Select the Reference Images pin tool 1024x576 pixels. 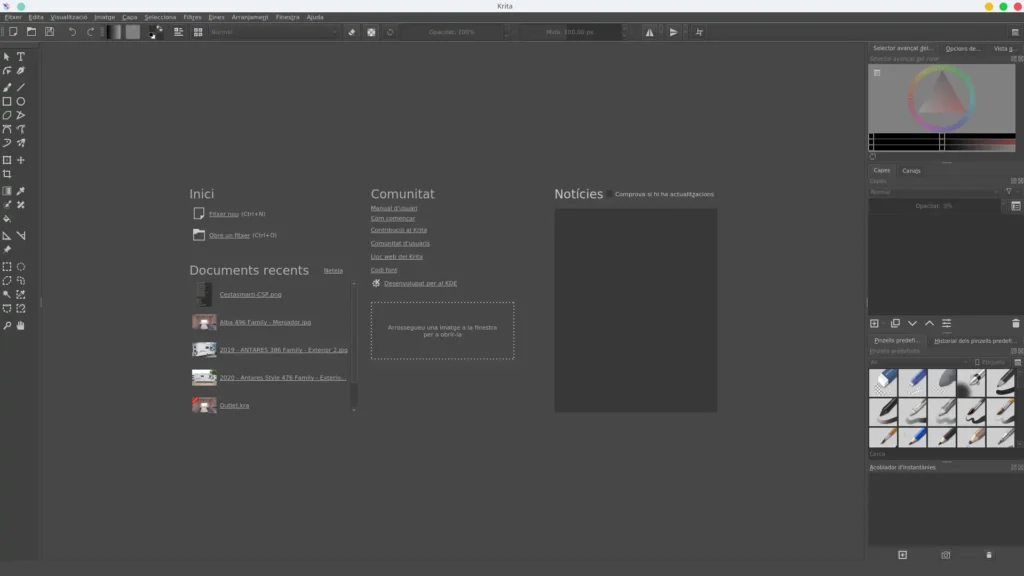click(7, 249)
